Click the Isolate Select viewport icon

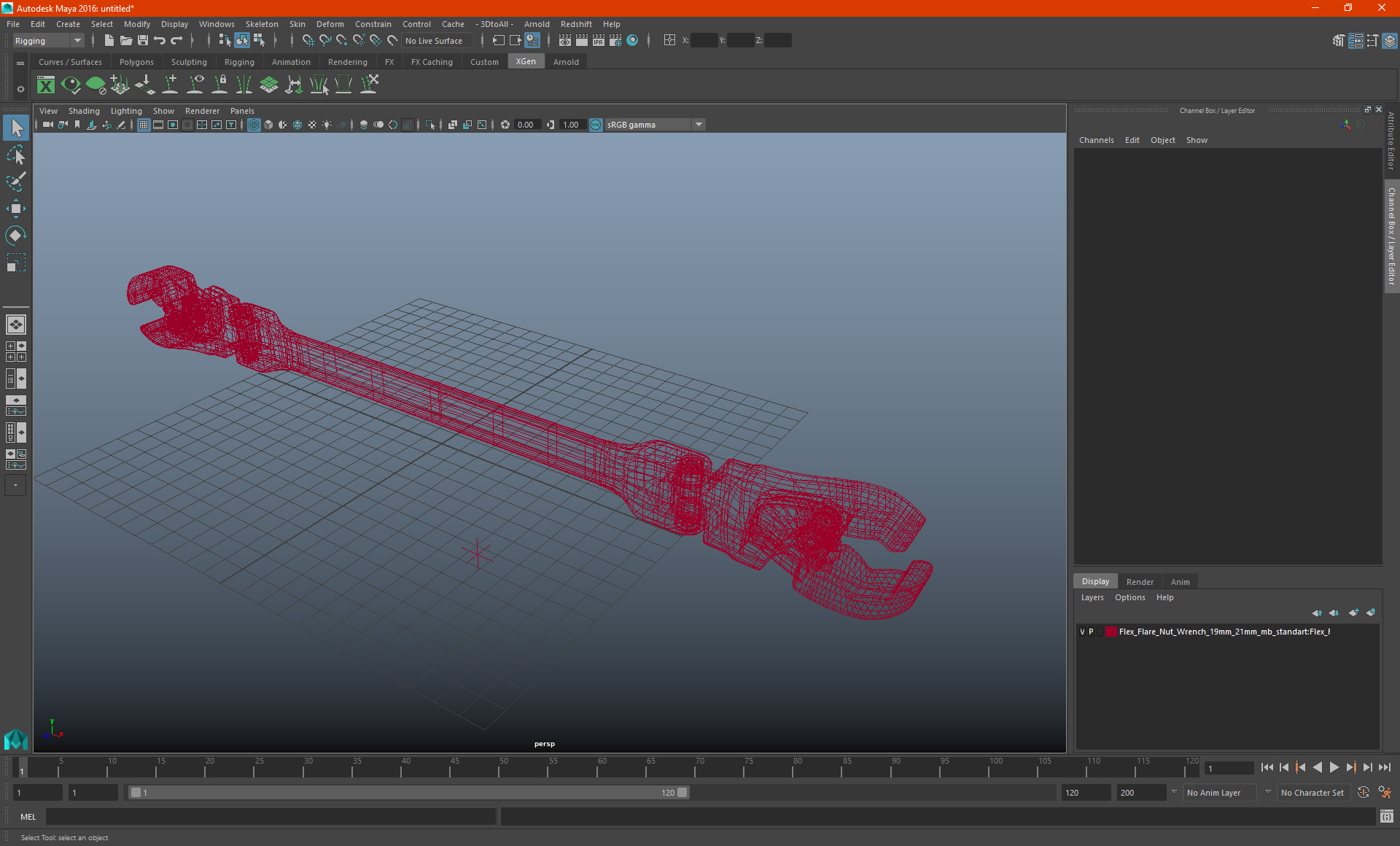(429, 125)
